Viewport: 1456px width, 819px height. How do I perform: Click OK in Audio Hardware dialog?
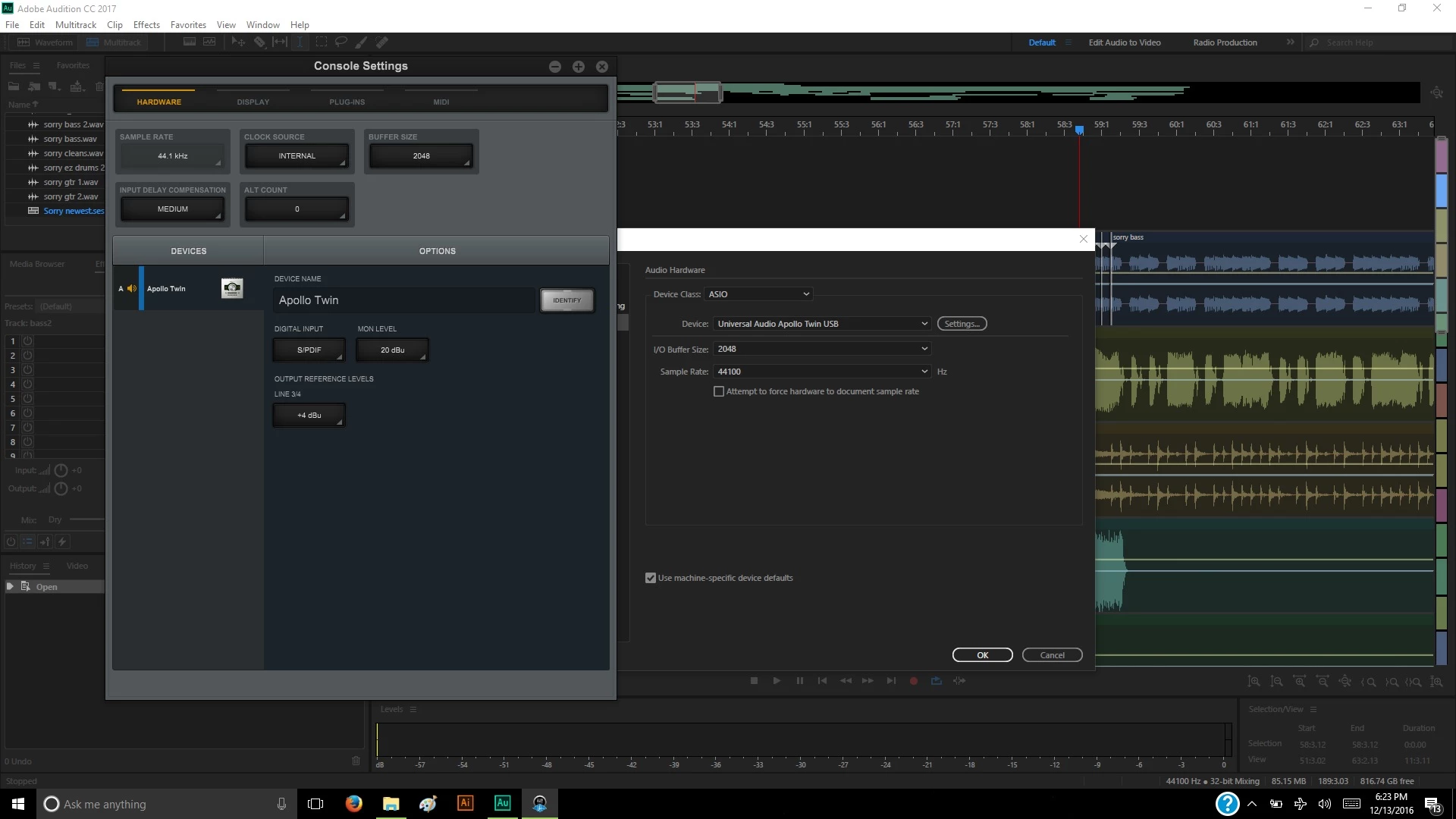982,655
